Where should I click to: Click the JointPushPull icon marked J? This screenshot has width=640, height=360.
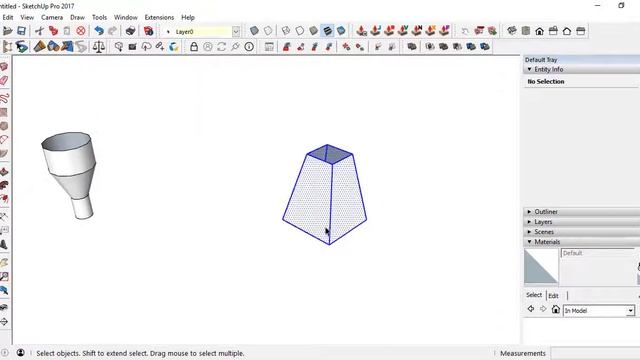(375, 31)
